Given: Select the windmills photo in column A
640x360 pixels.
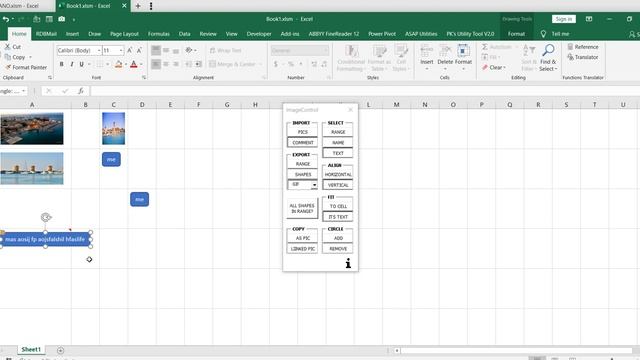Looking at the screenshot, I should [32, 168].
